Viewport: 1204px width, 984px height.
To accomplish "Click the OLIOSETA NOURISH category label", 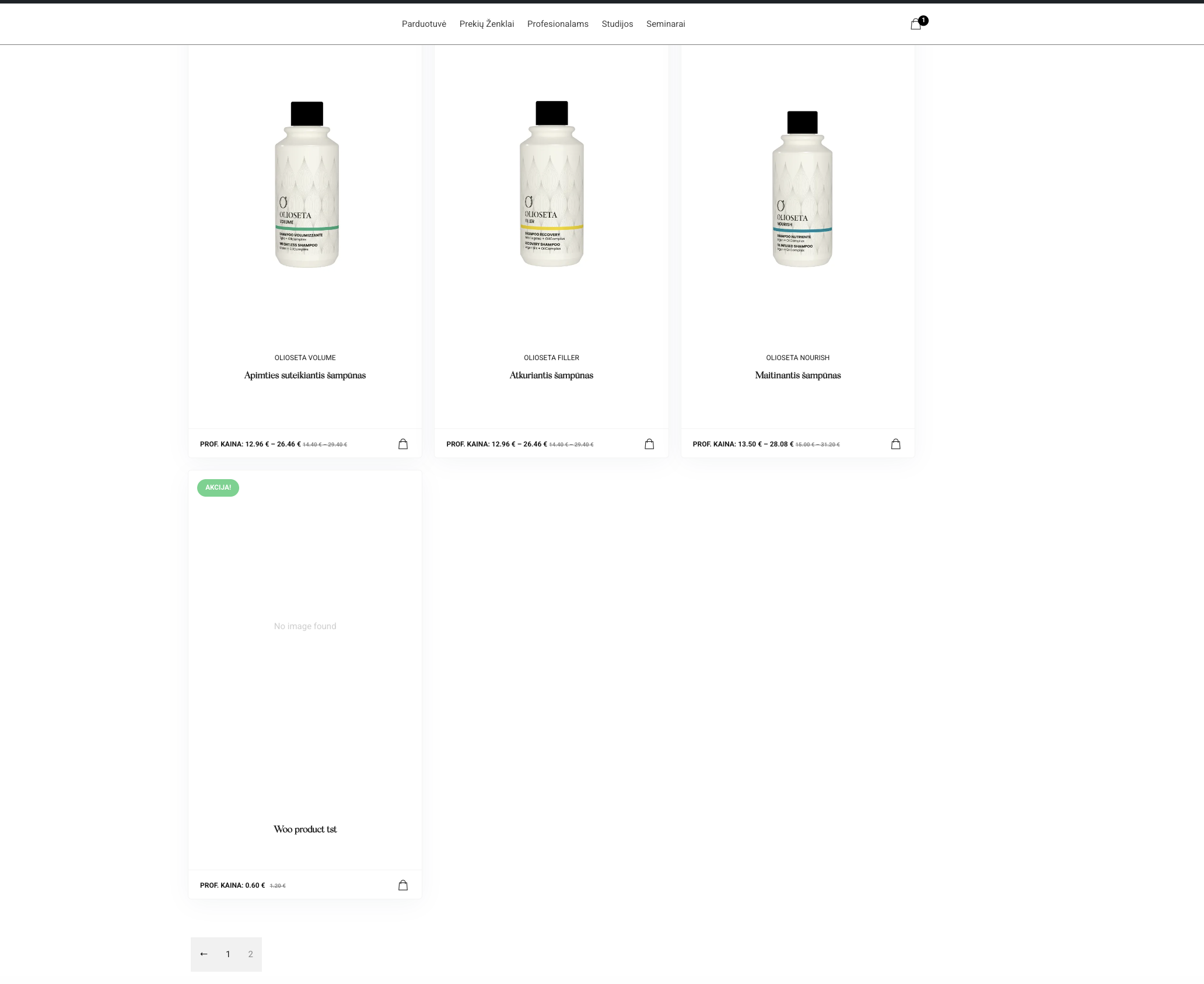I will coord(798,358).
